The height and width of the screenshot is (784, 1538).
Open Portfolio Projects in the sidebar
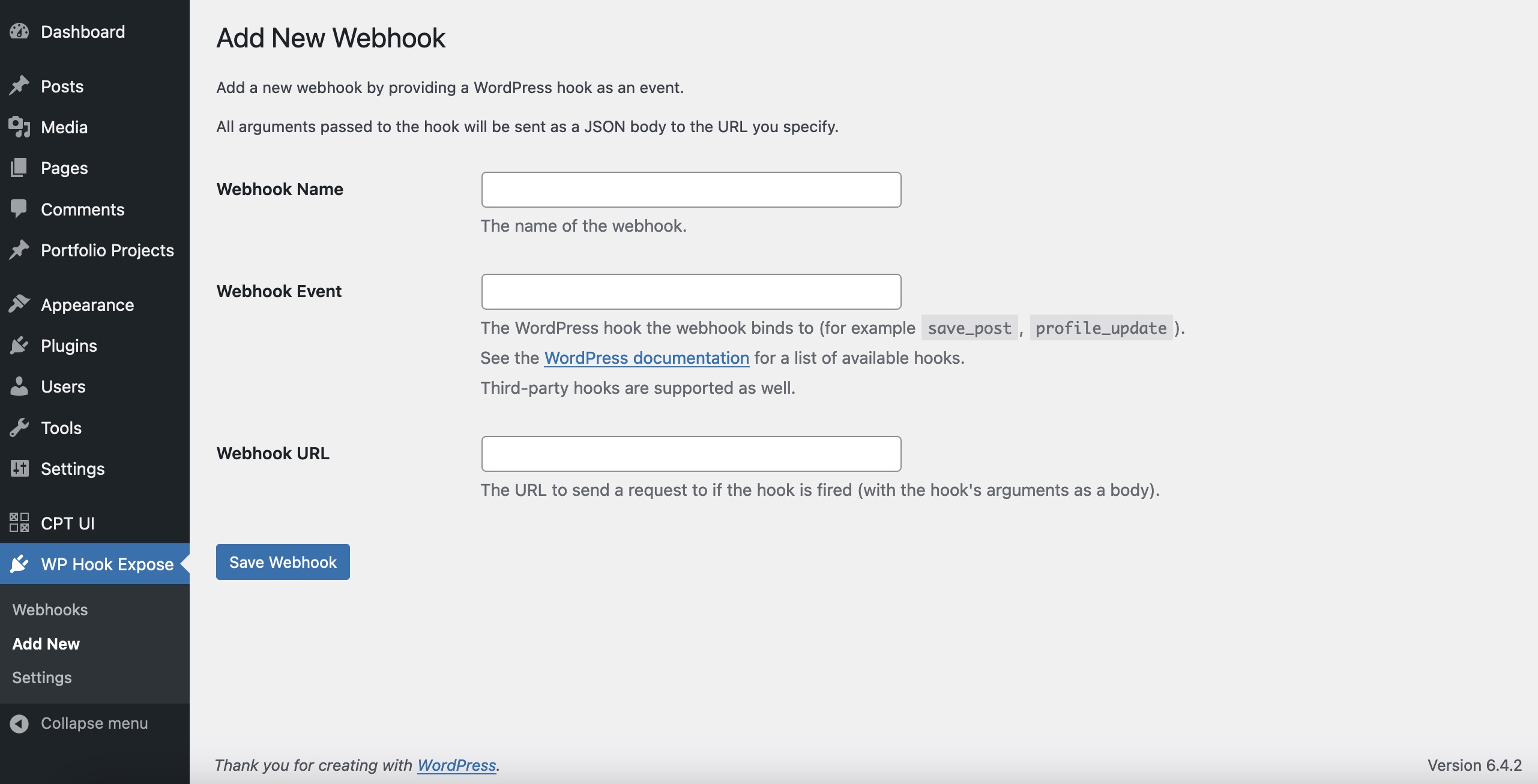click(x=95, y=250)
